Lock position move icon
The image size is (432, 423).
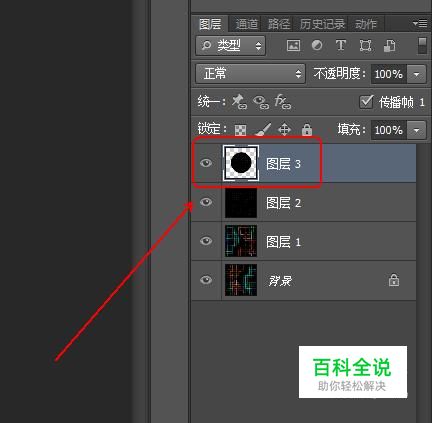click(x=284, y=129)
